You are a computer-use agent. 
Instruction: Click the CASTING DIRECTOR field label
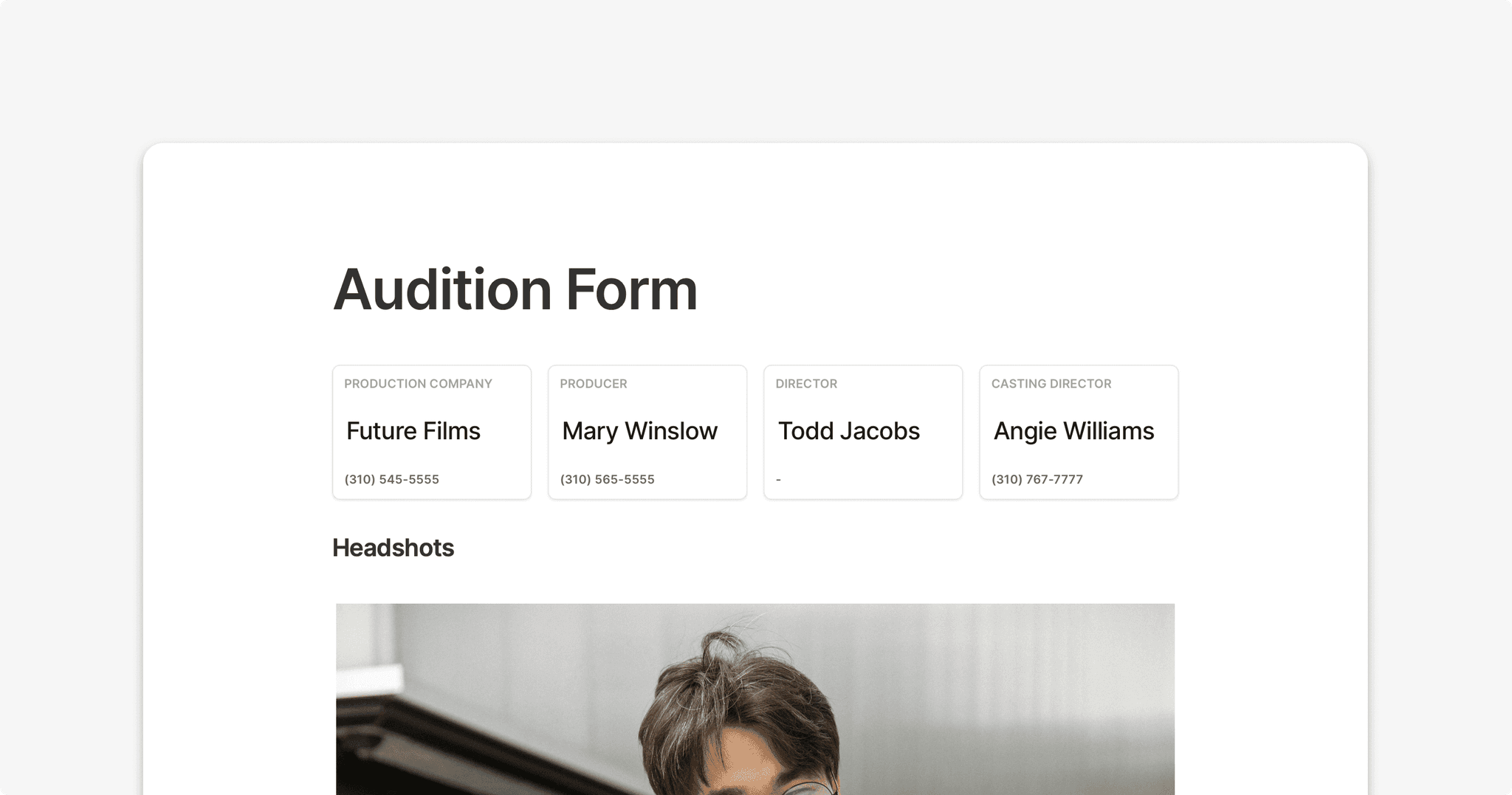coord(1051,383)
